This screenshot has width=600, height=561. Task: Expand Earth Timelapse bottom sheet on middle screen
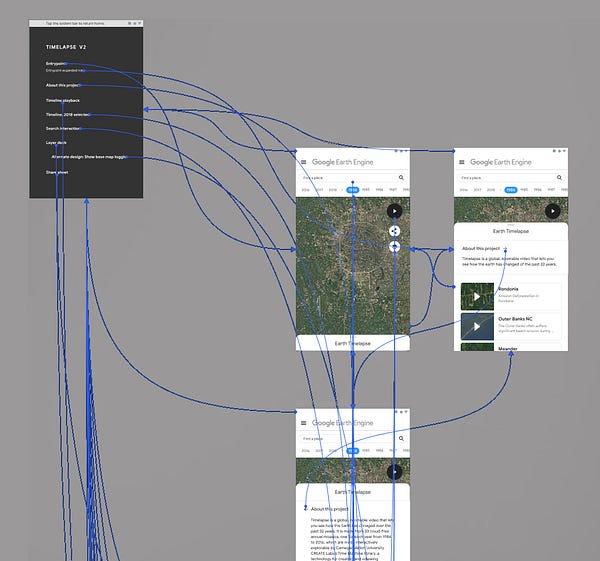(352, 343)
